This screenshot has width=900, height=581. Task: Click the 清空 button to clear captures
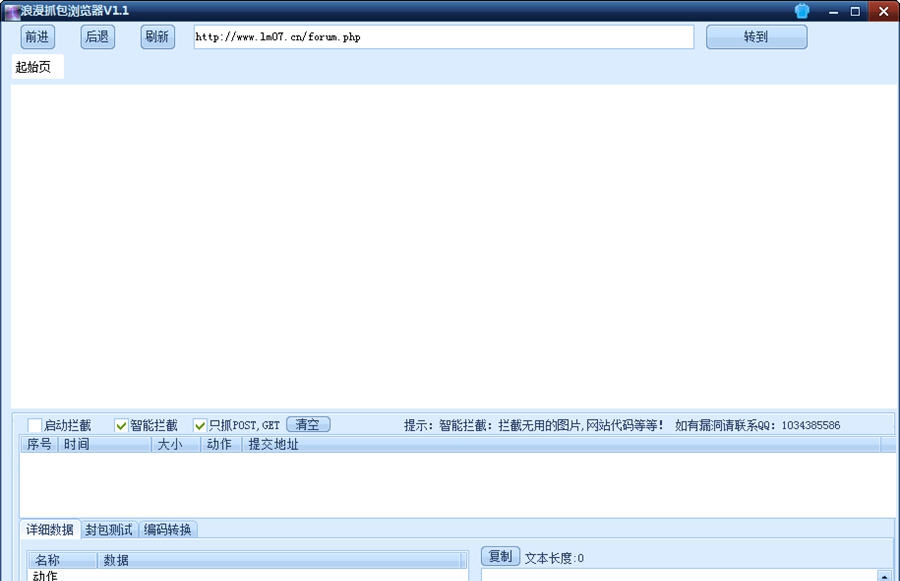pos(308,423)
